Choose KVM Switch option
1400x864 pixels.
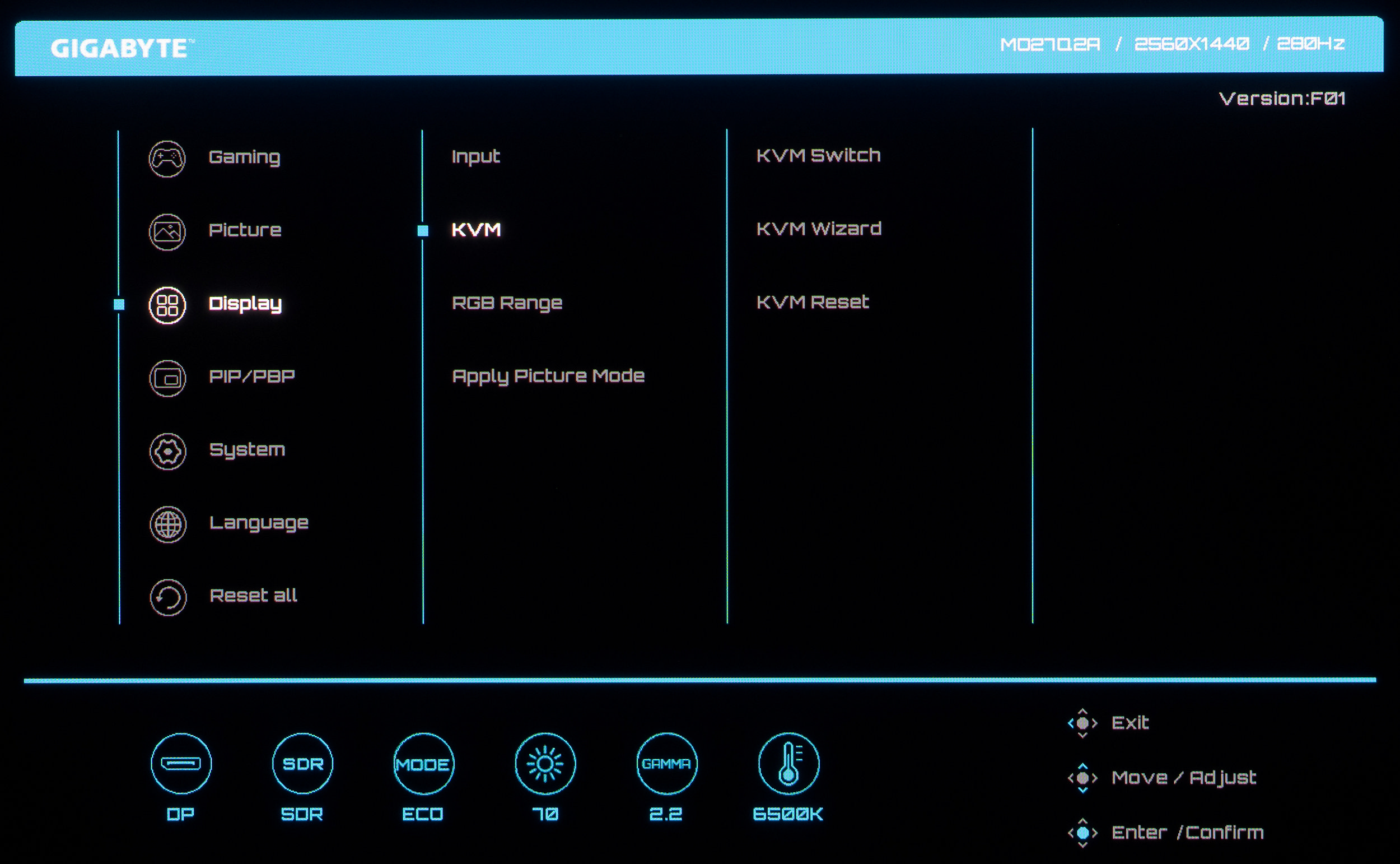point(818,155)
